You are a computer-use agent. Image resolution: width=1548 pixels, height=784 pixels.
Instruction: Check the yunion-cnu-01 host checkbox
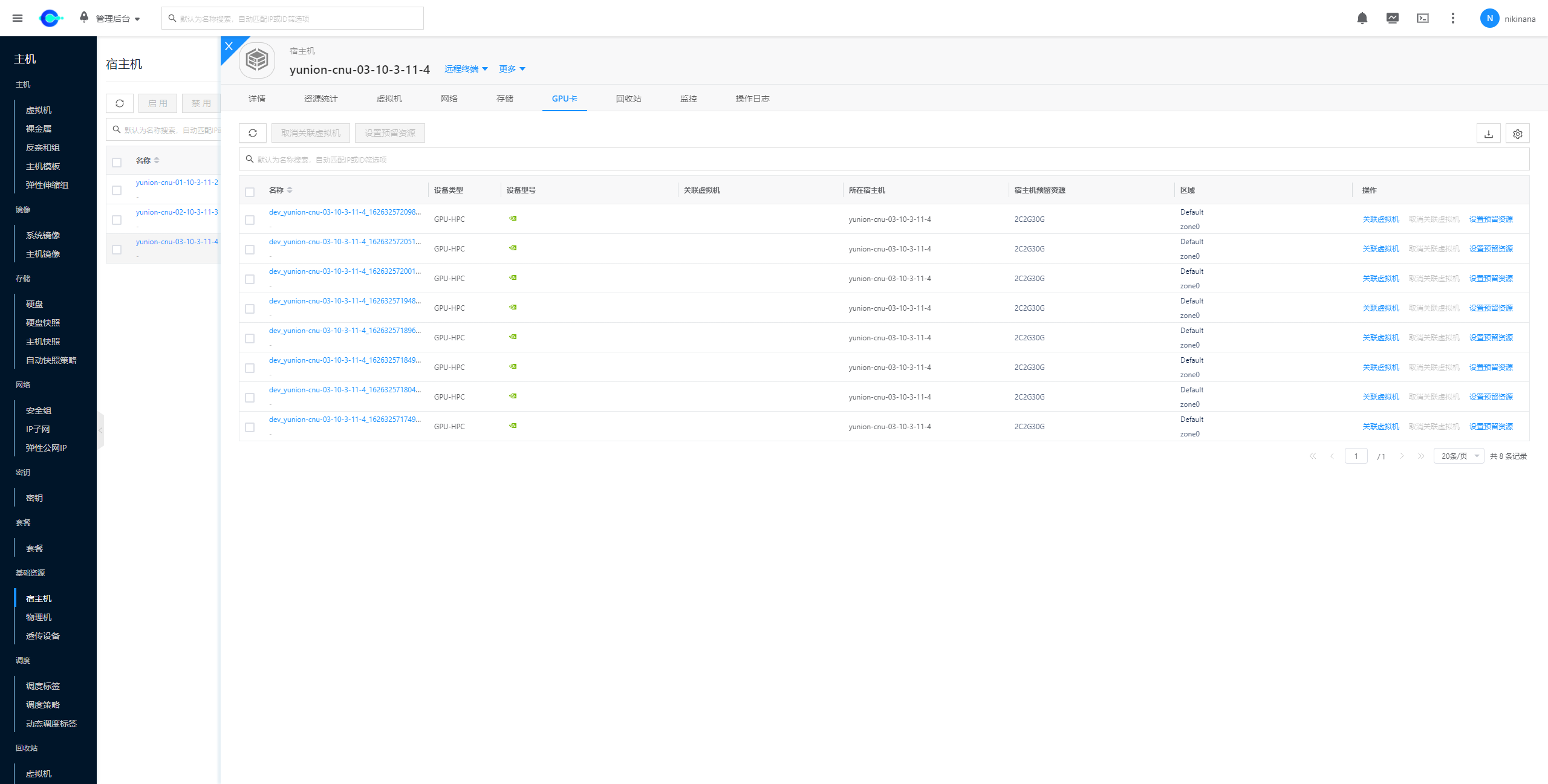point(117,190)
